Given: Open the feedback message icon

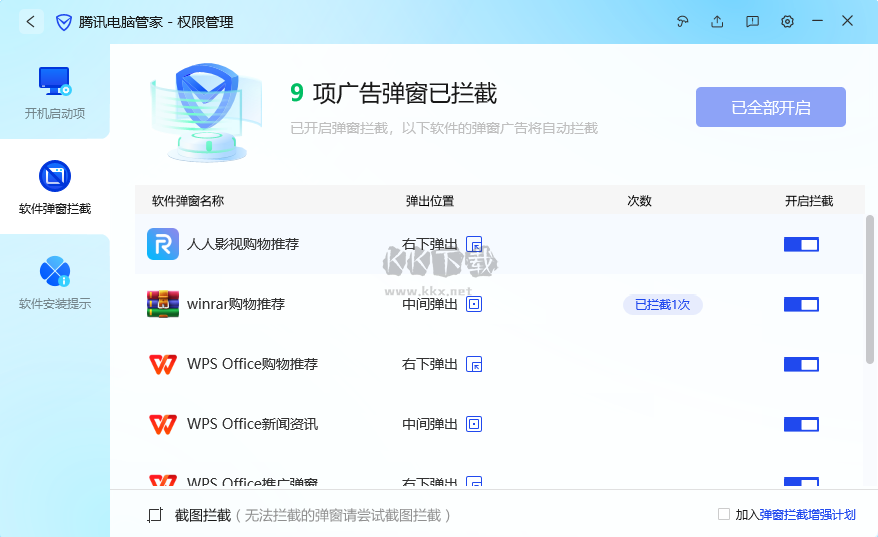Looking at the screenshot, I should click(752, 22).
